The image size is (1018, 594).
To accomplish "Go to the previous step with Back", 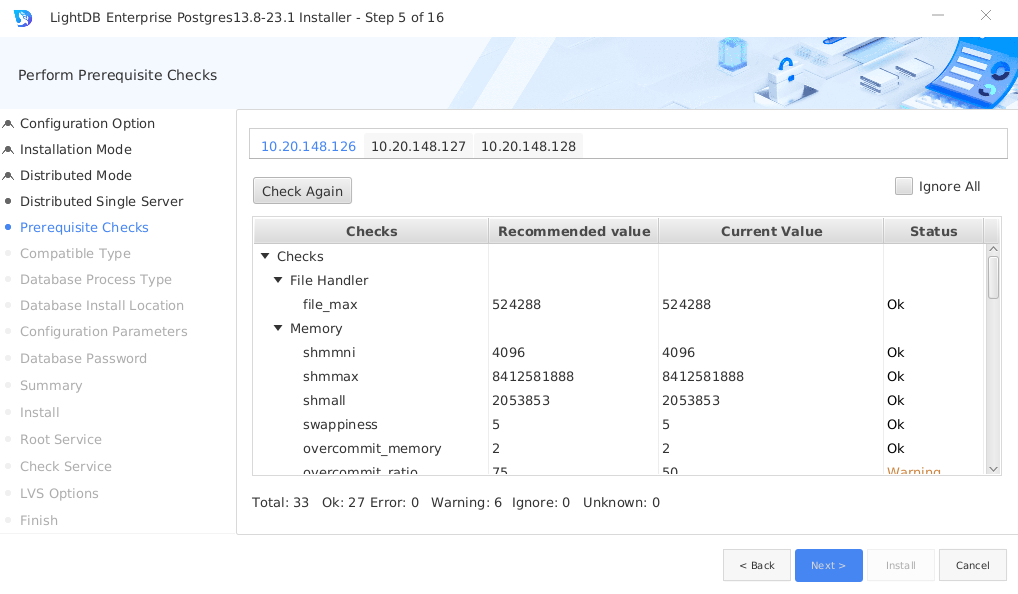I will tap(757, 565).
